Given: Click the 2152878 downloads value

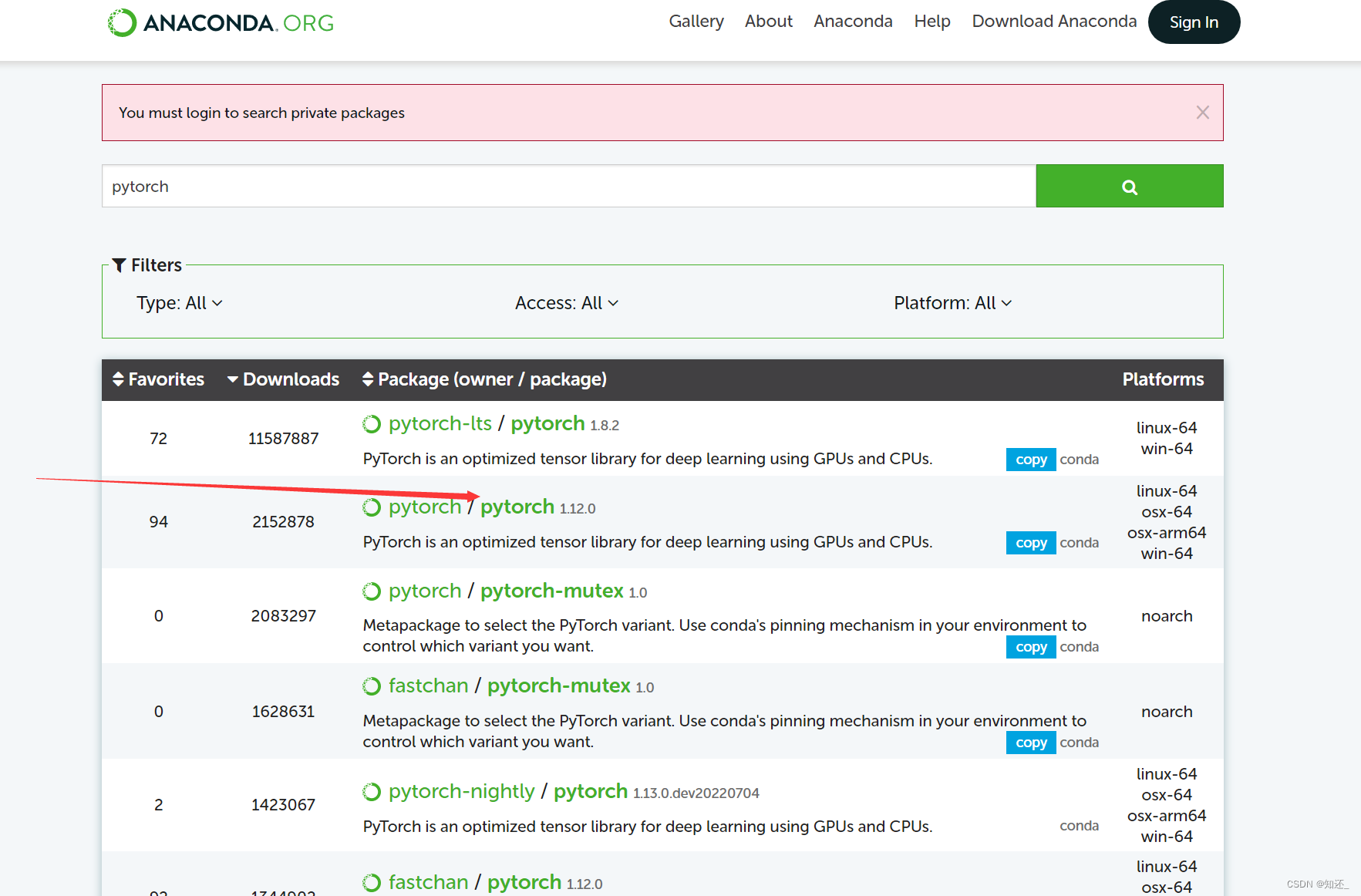Looking at the screenshot, I should coord(283,522).
